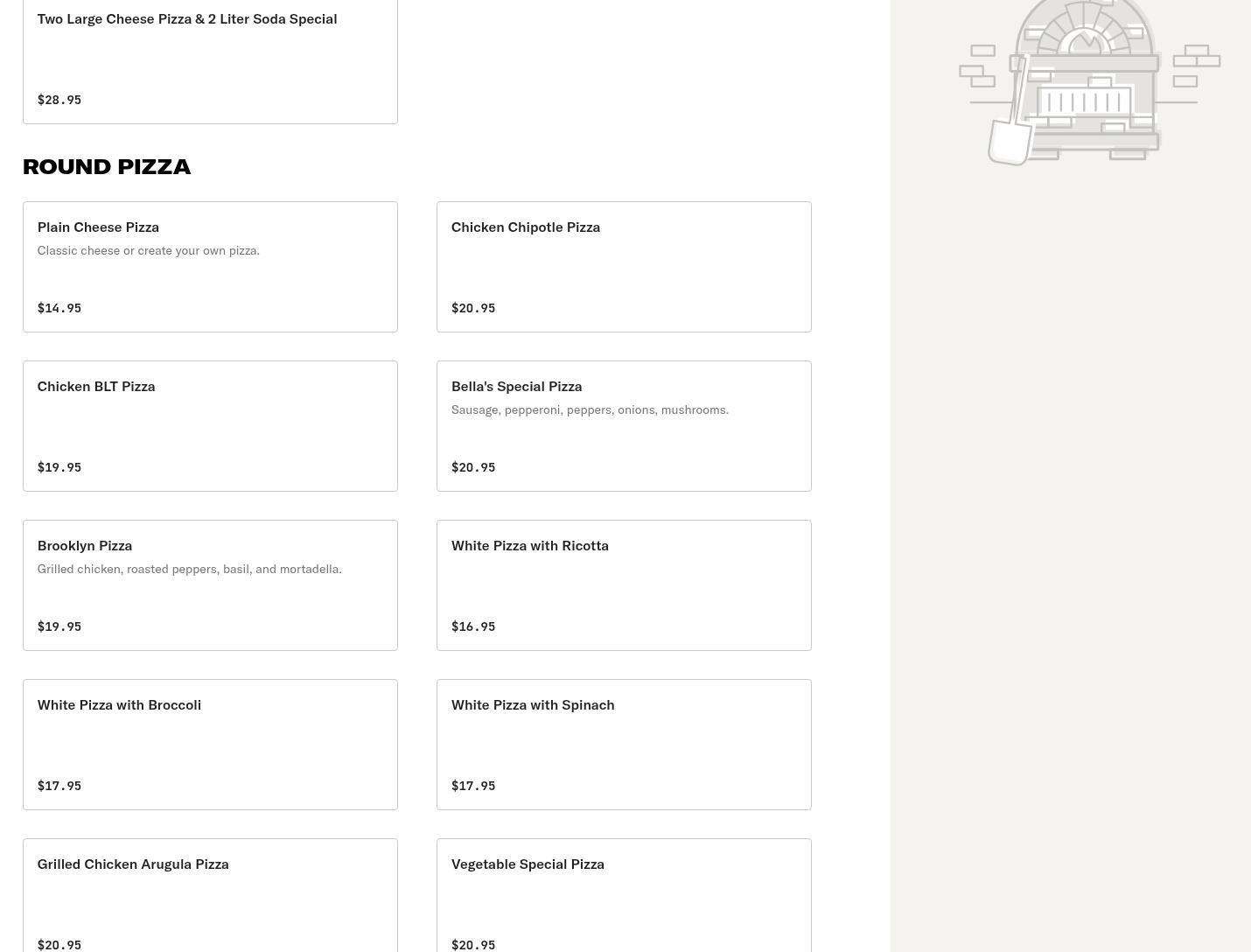Open White Pizza with Ricotta card

[624, 585]
